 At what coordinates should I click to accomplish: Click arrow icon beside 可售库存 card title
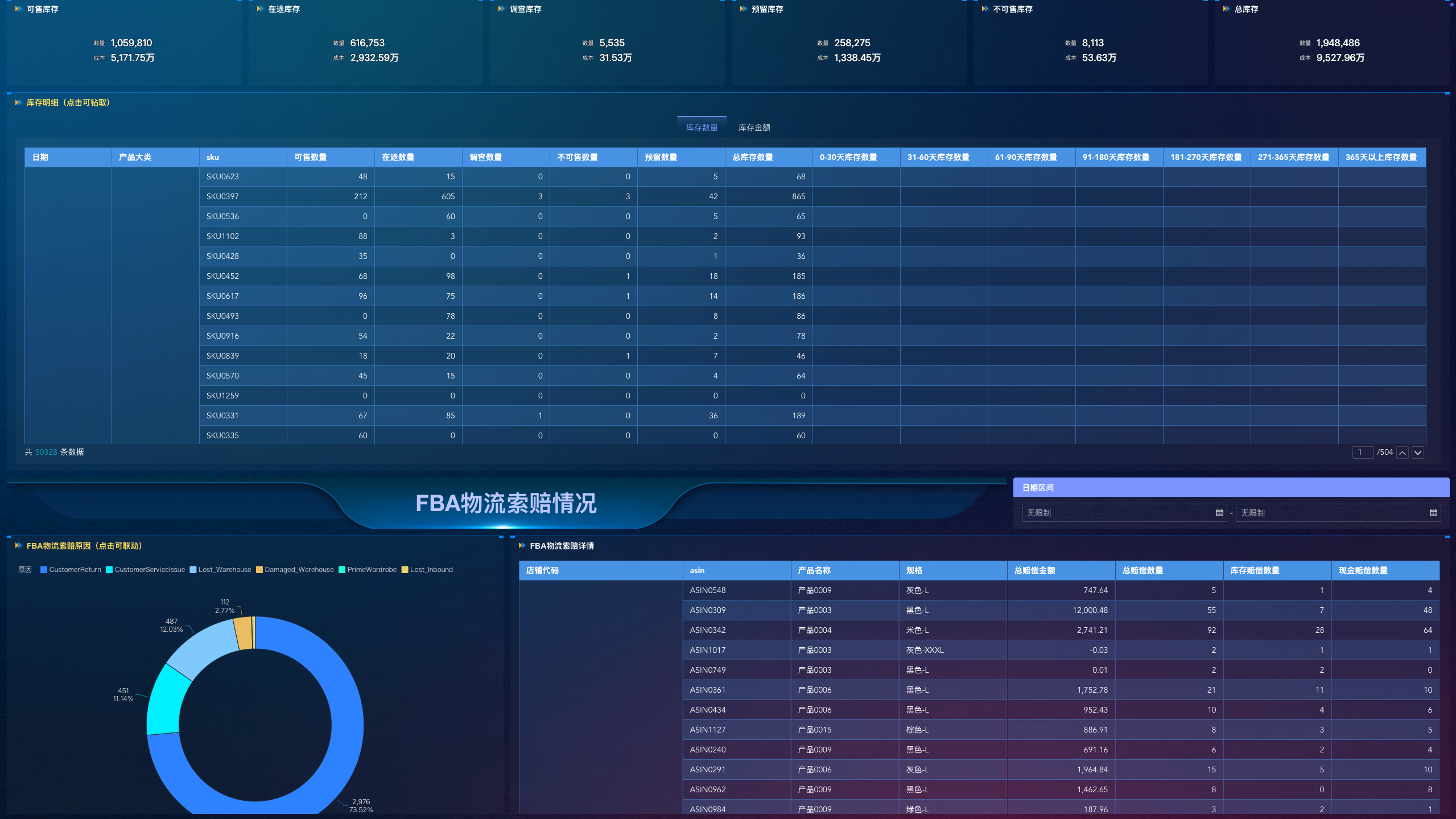point(18,9)
